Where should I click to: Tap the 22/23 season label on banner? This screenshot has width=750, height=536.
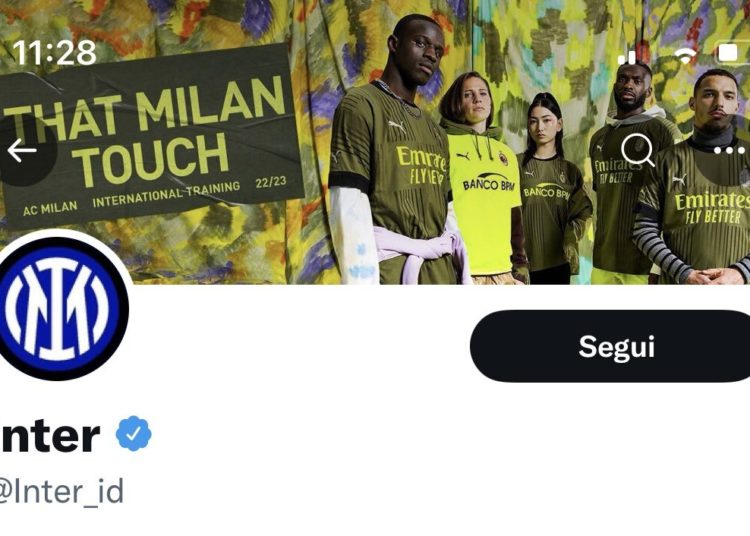click(271, 182)
